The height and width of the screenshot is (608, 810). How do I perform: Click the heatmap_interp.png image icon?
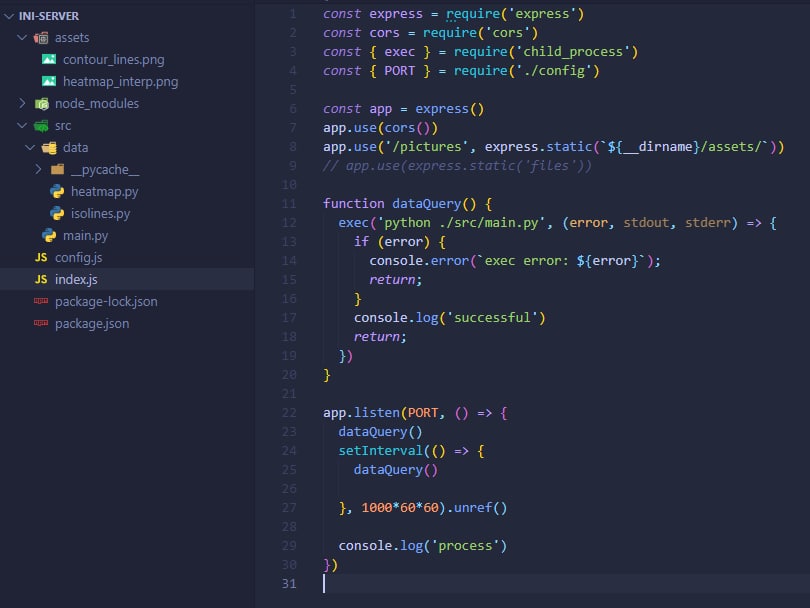click(x=49, y=82)
